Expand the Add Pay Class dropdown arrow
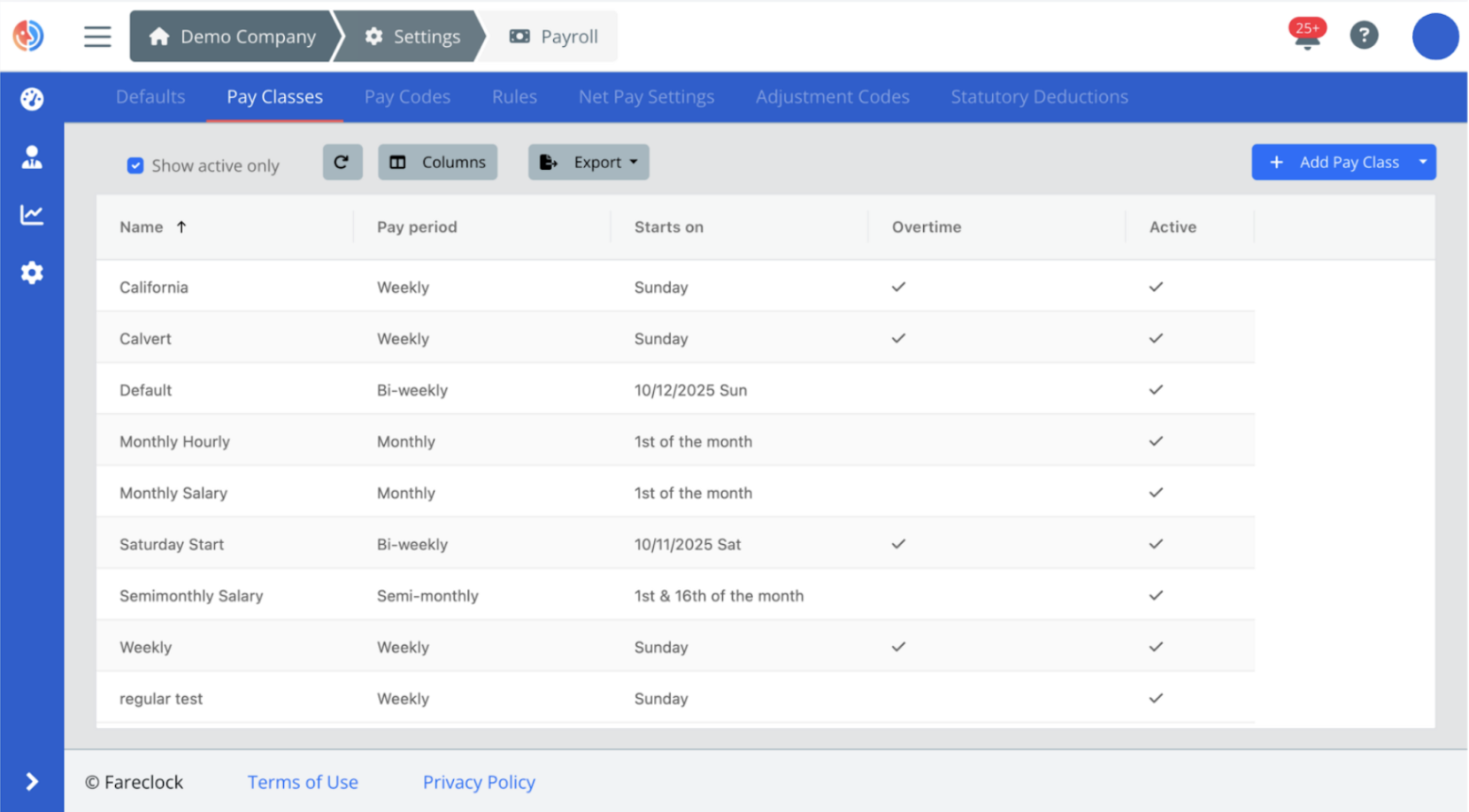This screenshot has height=812, width=1469. point(1421,162)
